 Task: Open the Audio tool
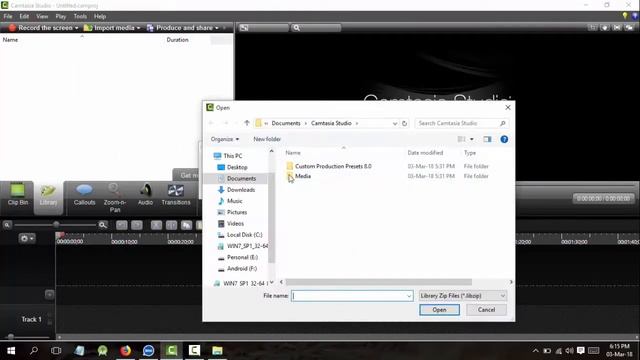click(145, 194)
